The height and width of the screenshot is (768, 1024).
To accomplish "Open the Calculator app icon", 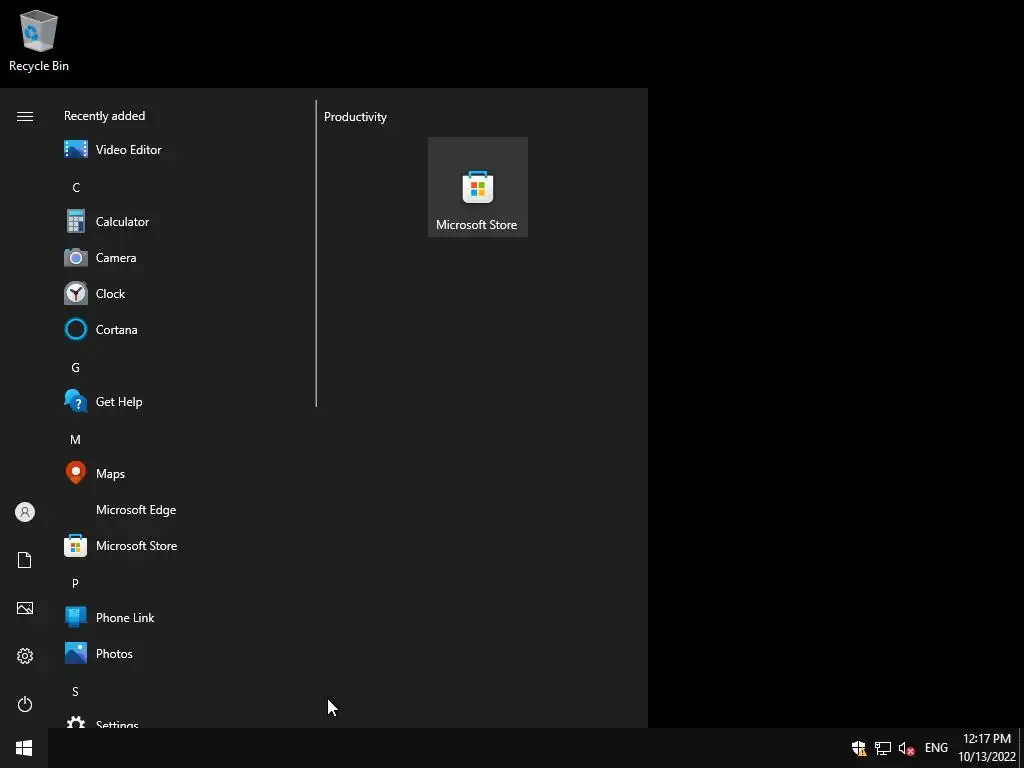I will point(76,221).
